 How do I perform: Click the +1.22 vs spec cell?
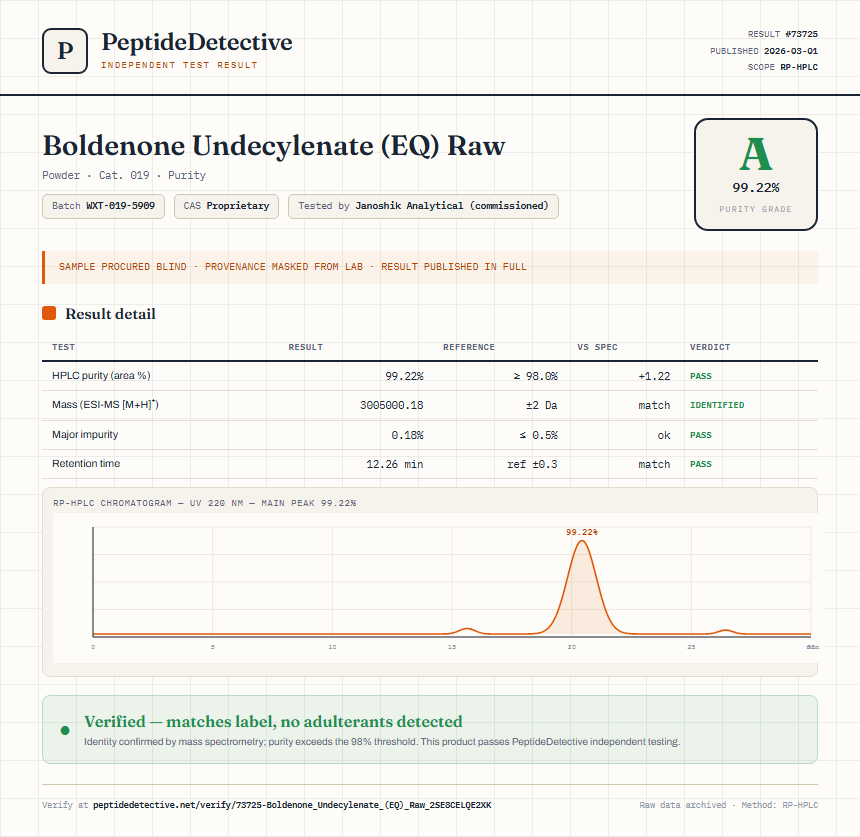(x=654, y=376)
